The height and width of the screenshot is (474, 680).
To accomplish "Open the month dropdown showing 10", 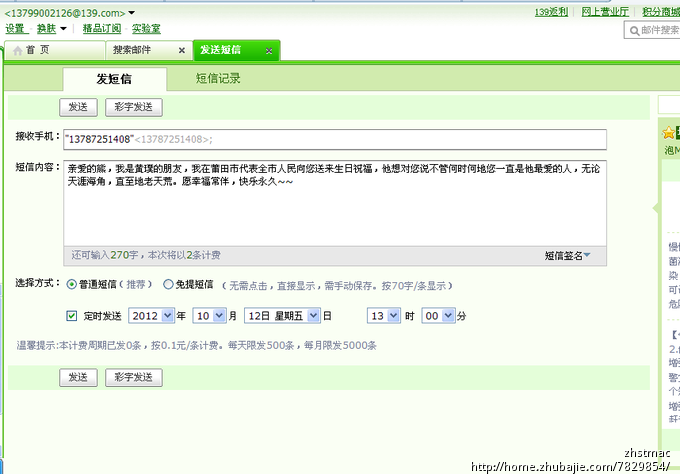I will tap(209, 316).
